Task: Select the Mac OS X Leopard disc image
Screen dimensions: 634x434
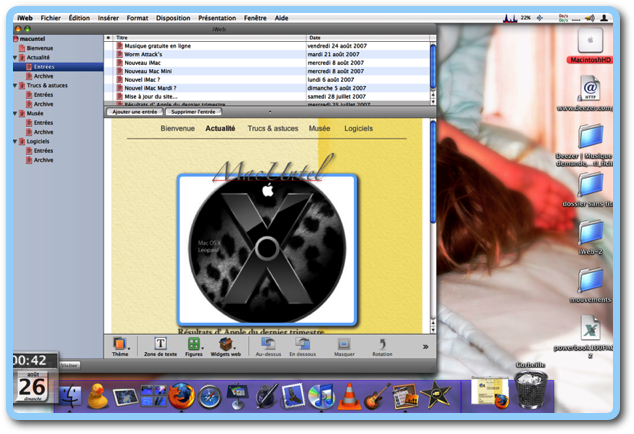Action: 267,250
